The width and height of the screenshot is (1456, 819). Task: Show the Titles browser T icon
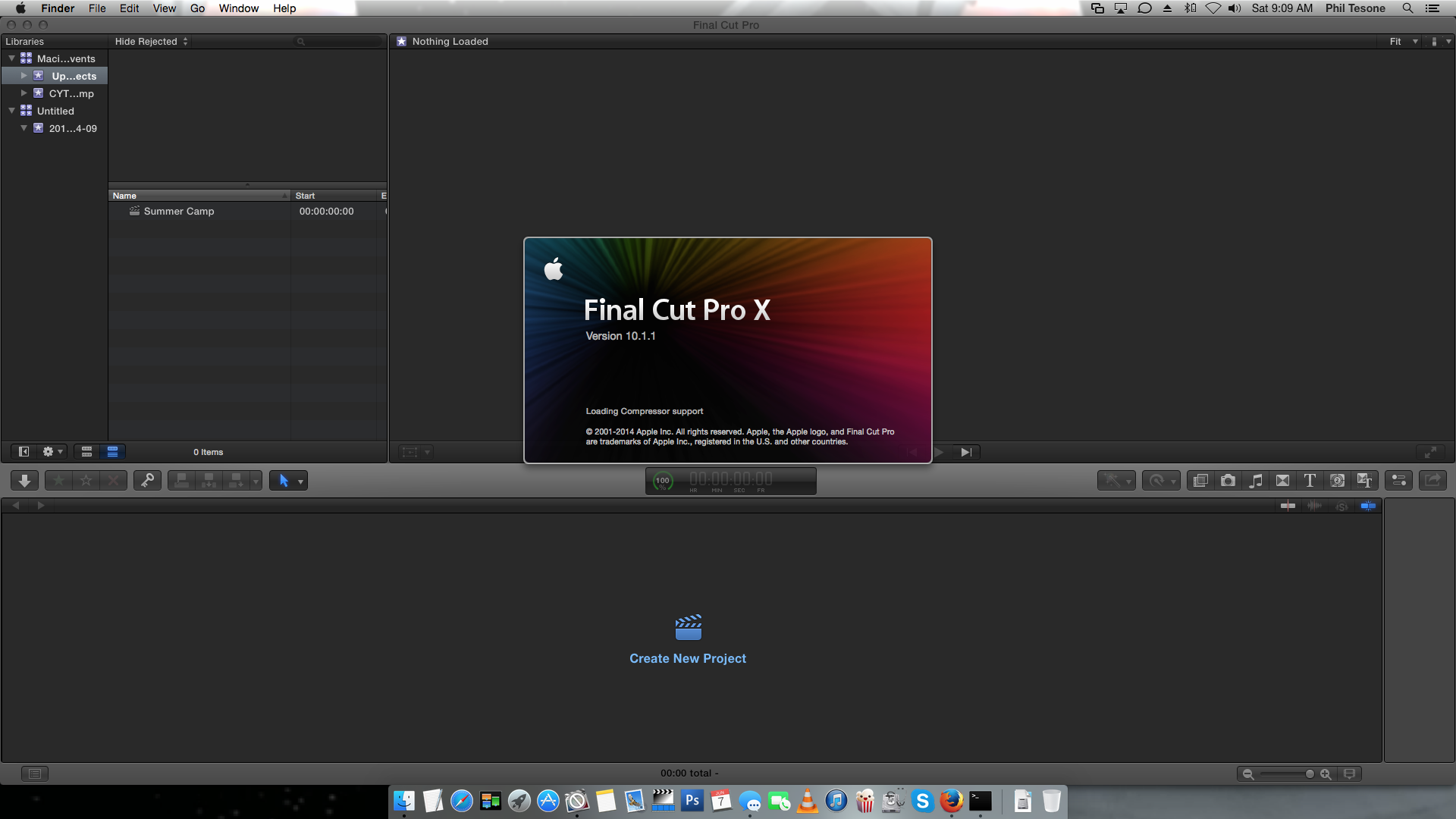tap(1310, 481)
